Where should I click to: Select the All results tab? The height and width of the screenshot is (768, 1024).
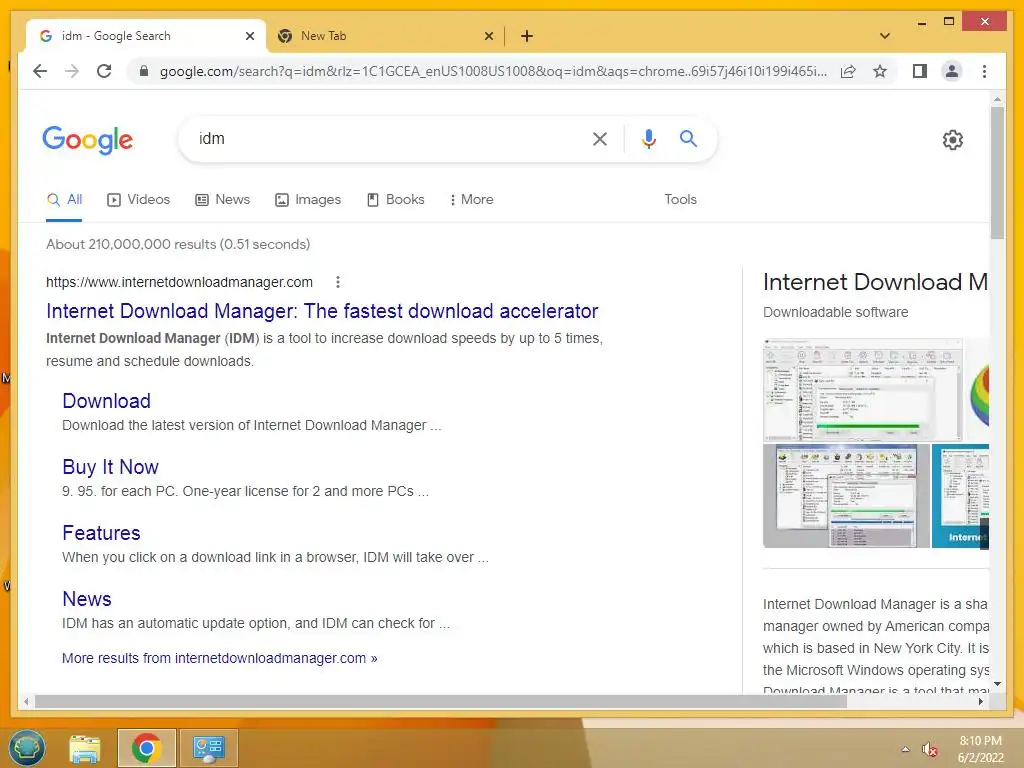point(65,200)
